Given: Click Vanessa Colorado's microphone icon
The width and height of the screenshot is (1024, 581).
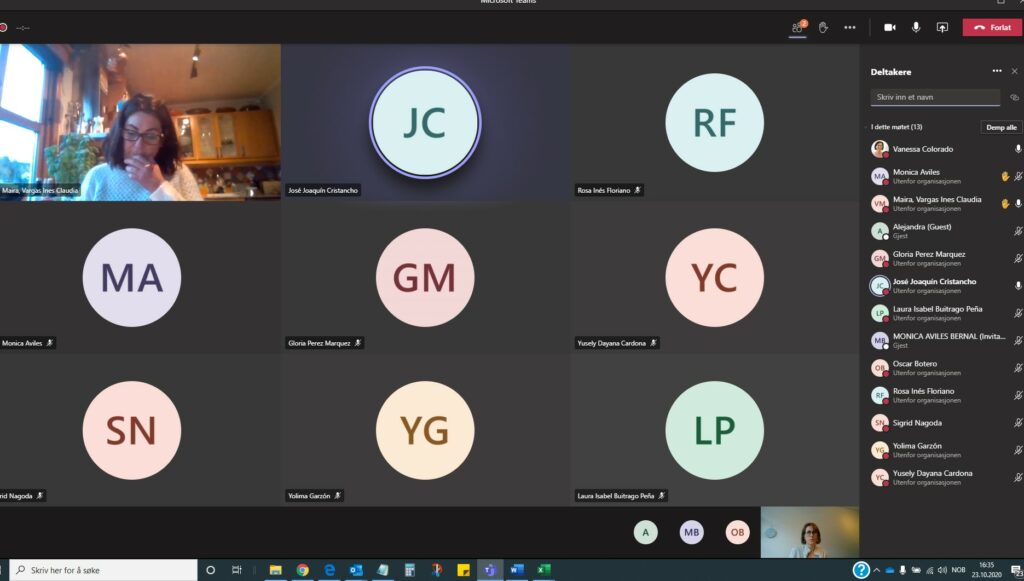Looking at the screenshot, I should pos(1018,149).
